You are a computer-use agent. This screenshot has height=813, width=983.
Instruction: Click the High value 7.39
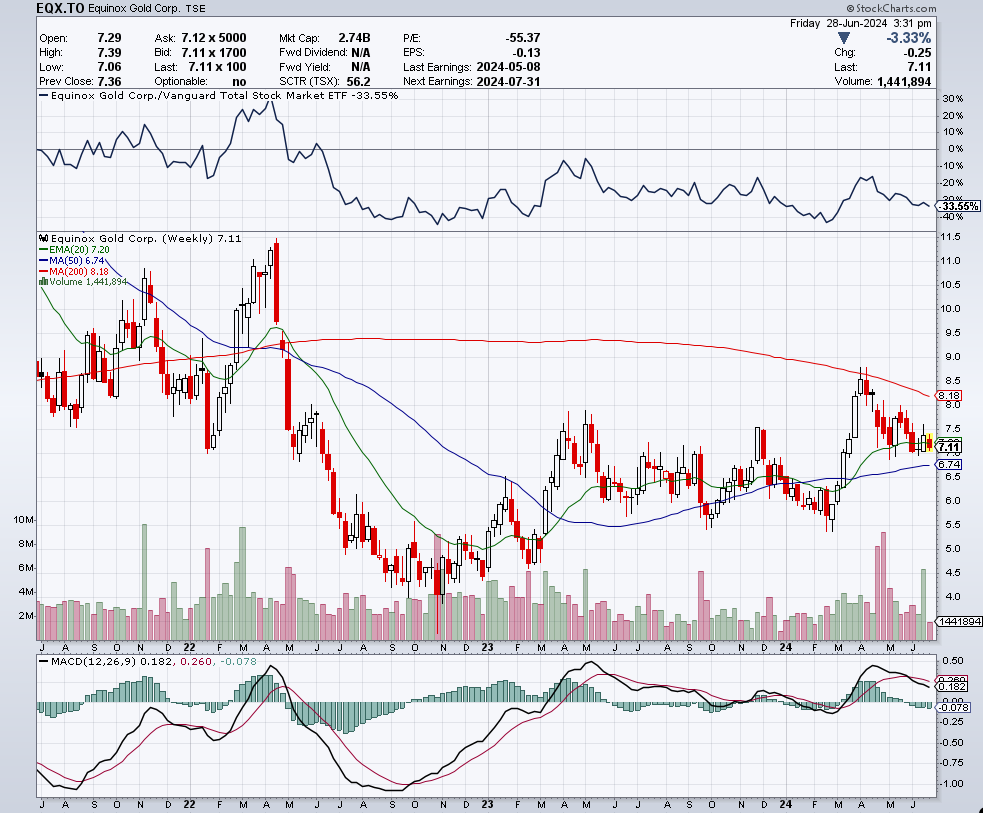pos(109,53)
